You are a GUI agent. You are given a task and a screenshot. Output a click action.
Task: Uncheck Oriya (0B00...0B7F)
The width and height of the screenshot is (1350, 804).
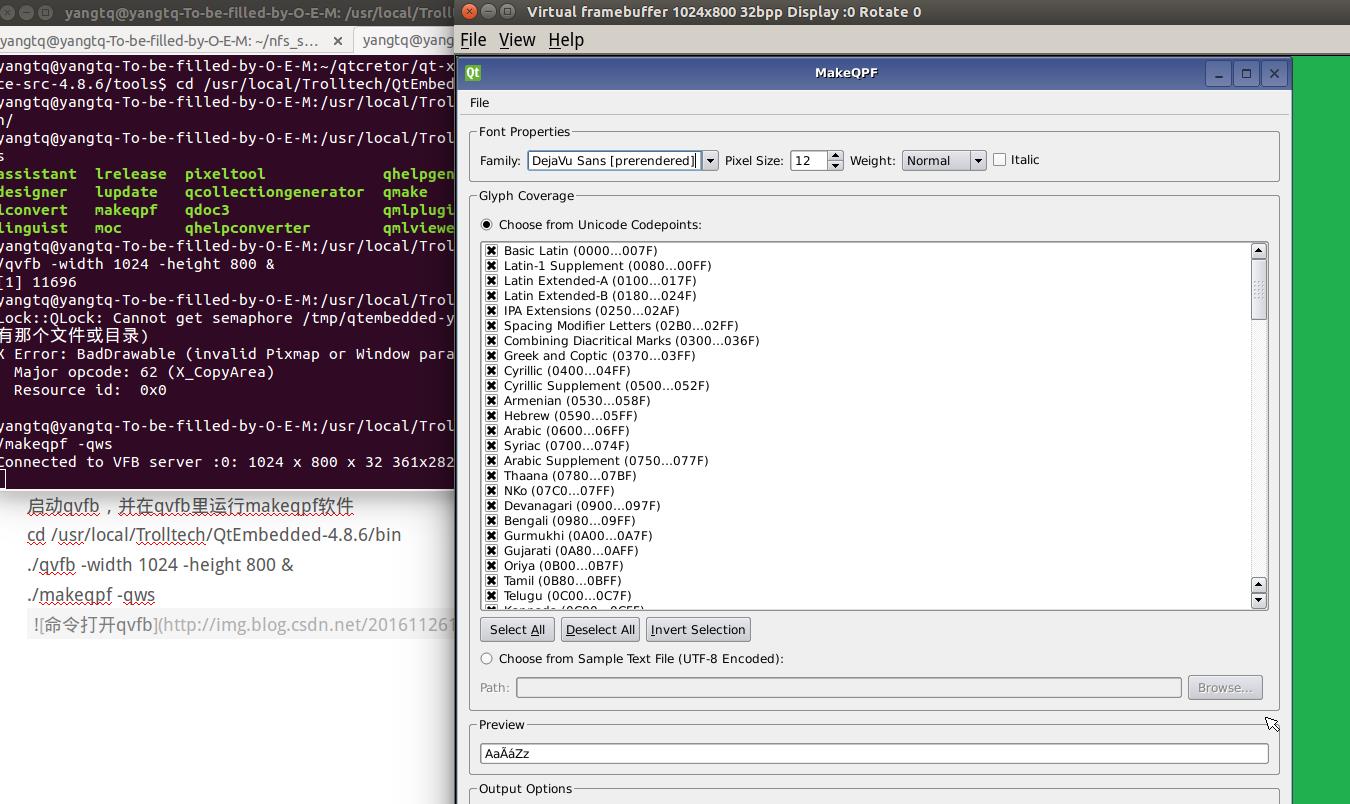point(491,566)
